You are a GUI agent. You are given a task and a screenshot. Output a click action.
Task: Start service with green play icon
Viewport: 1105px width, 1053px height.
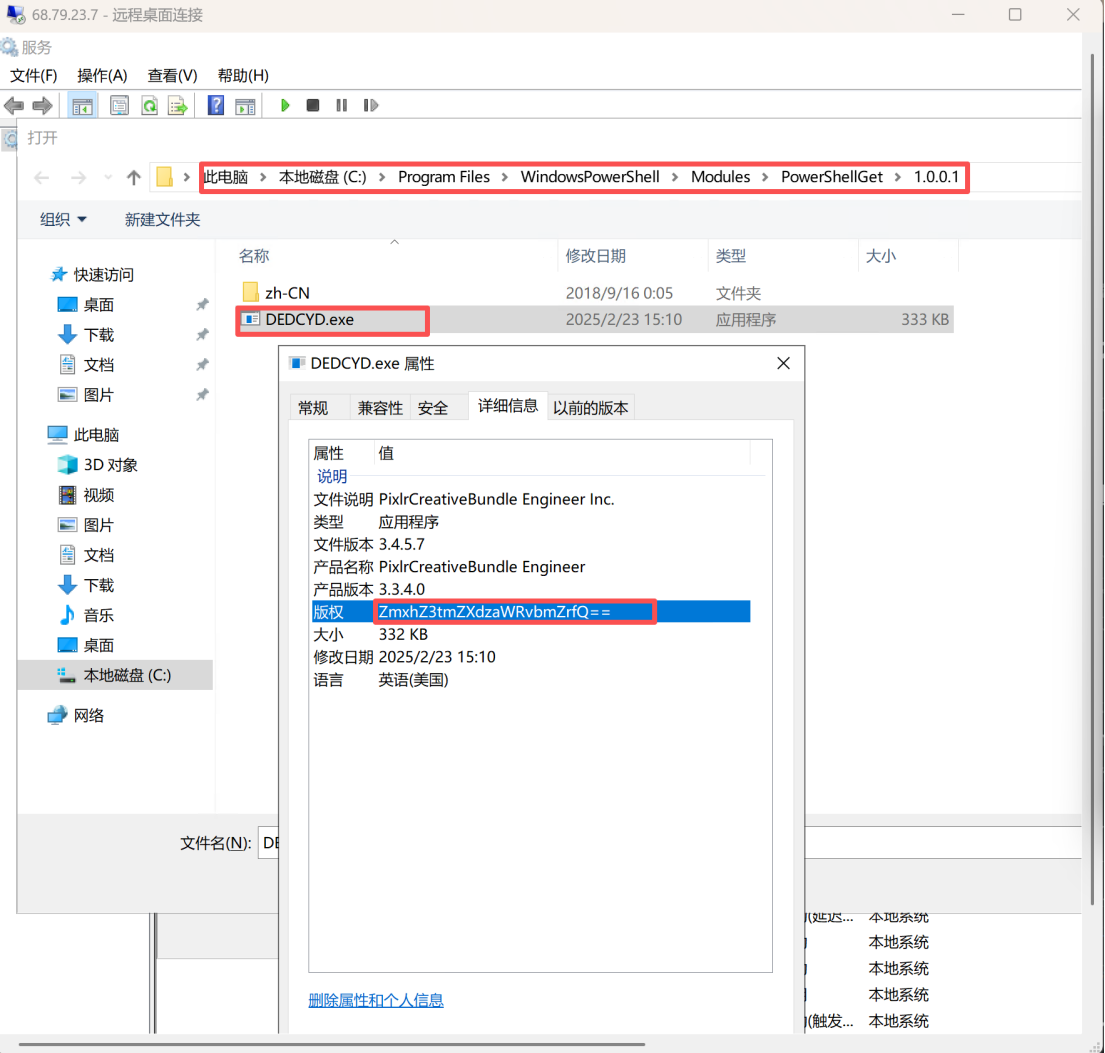click(285, 106)
